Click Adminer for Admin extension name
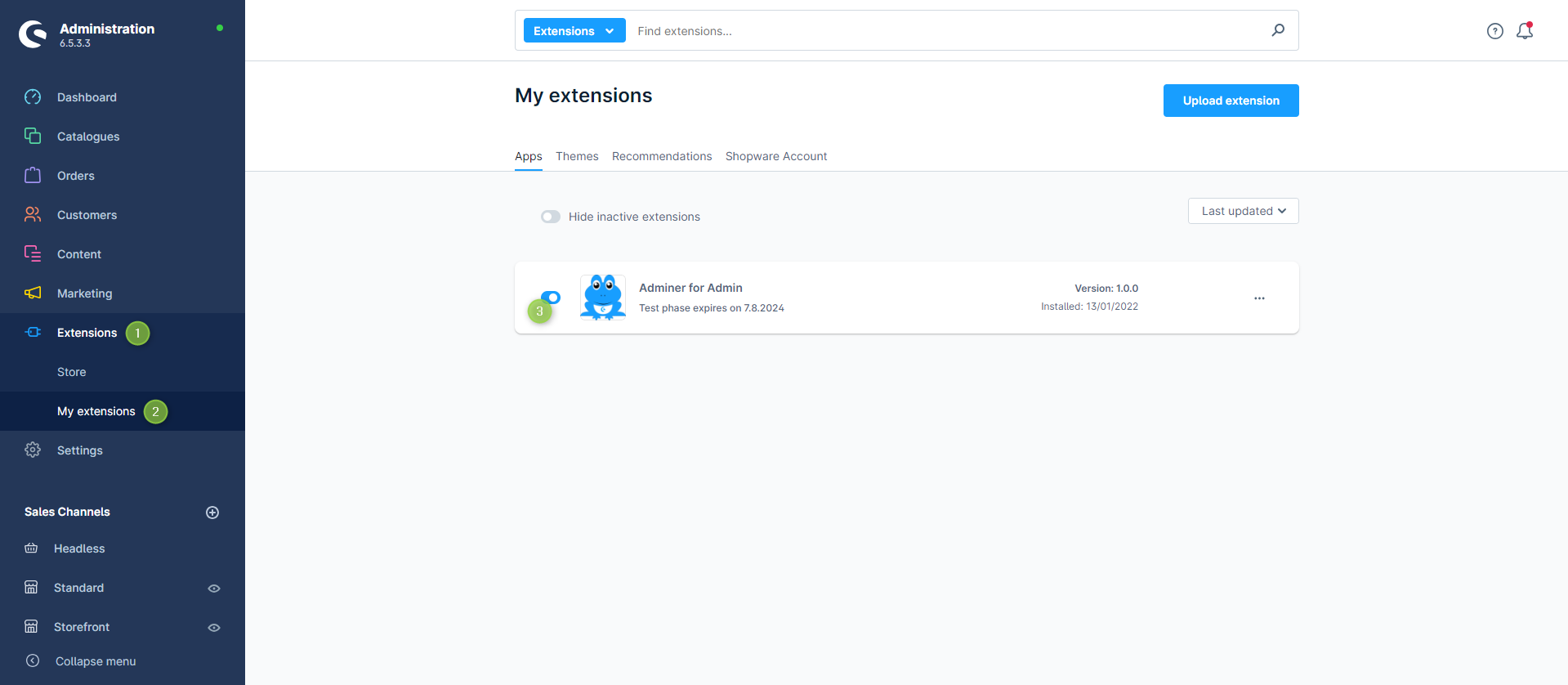1568x685 pixels. point(690,288)
